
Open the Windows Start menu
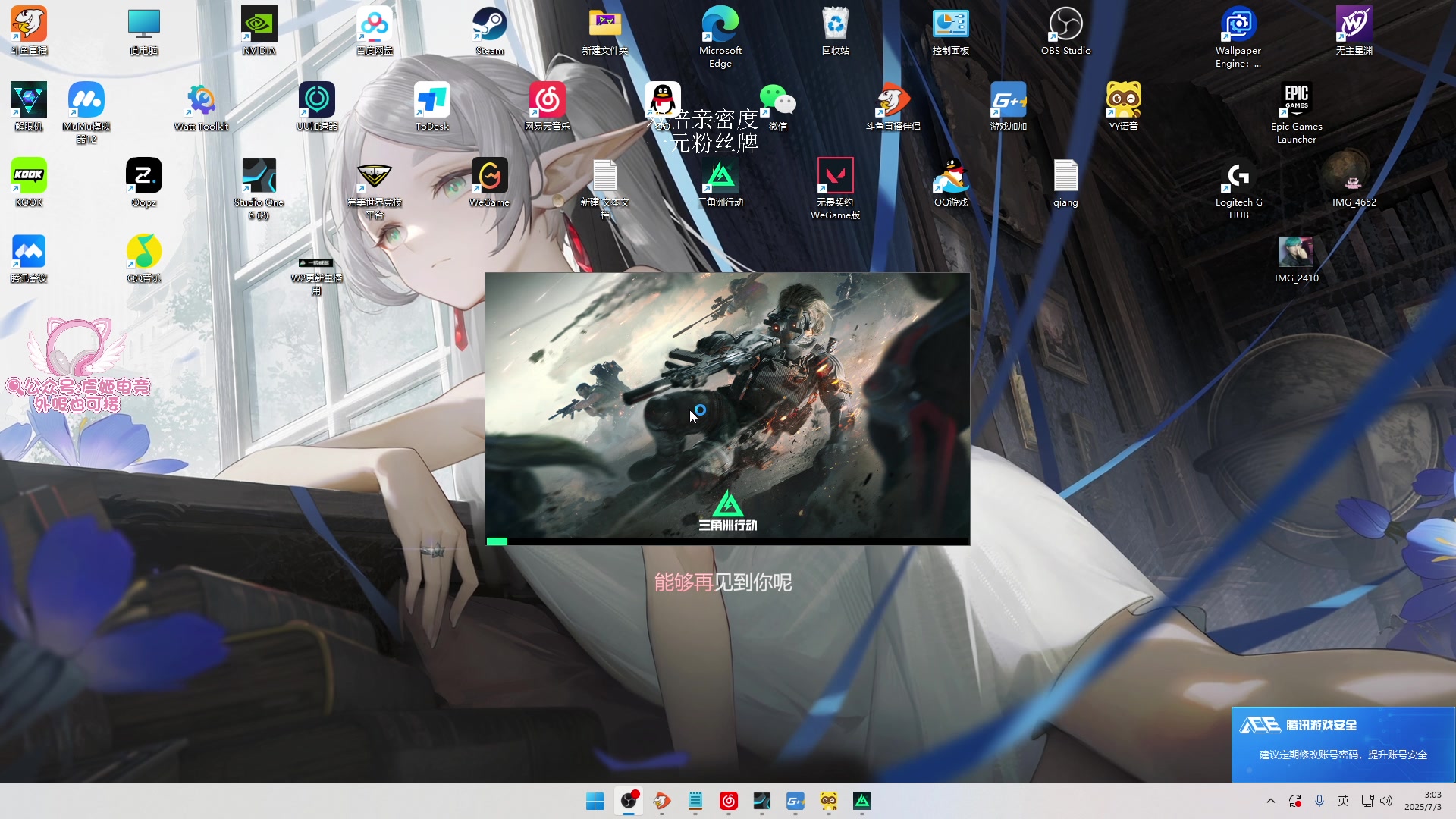pyautogui.click(x=595, y=801)
